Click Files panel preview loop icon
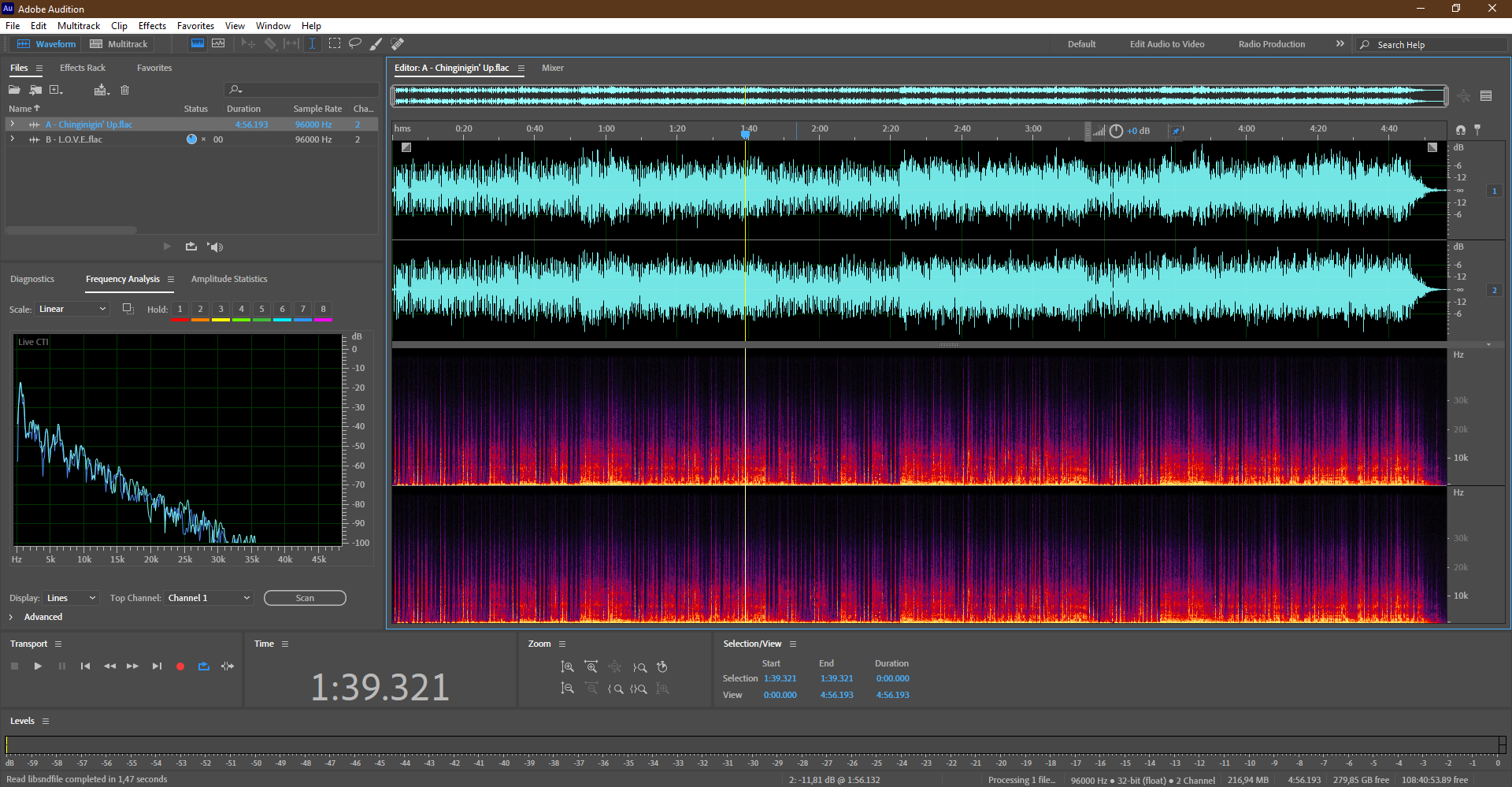This screenshot has width=1512, height=787. point(191,247)
